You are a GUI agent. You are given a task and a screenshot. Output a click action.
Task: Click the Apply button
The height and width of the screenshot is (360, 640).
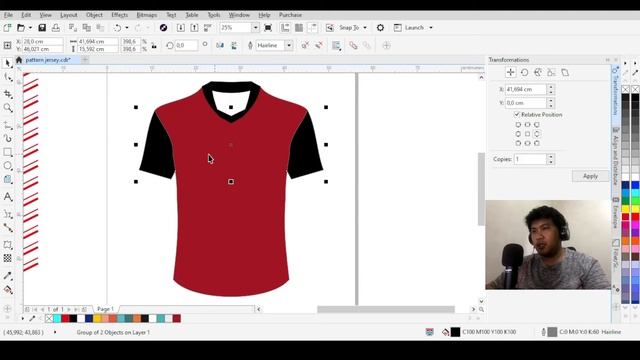[590, 176]
